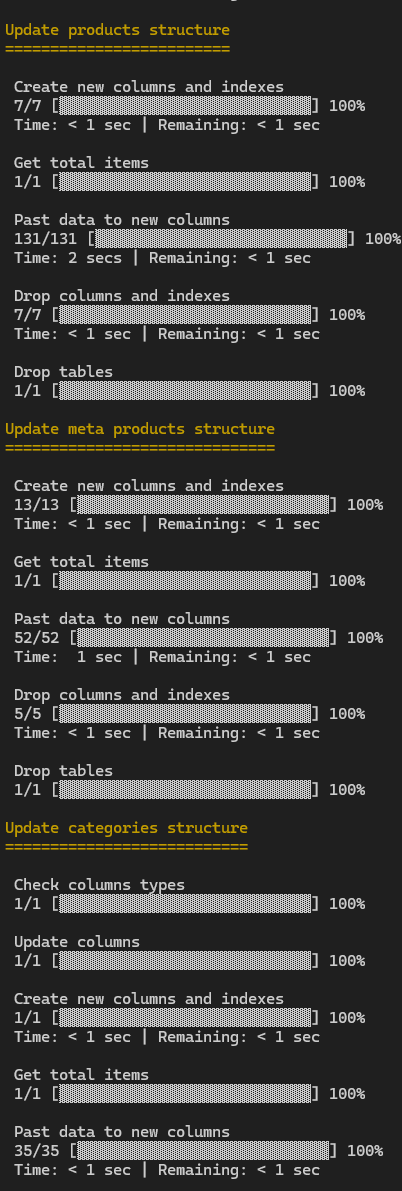Viewport: 402px width, 1191px height.
Task: Click the 131/131 progress bar
Action: [x=221, y=239]
